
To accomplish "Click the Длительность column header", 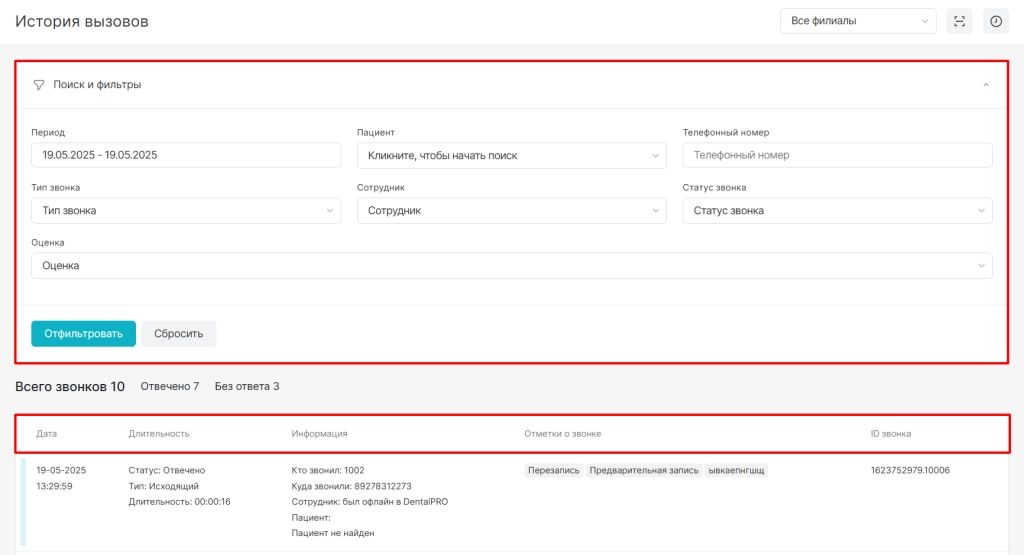I will coord(159,434).
